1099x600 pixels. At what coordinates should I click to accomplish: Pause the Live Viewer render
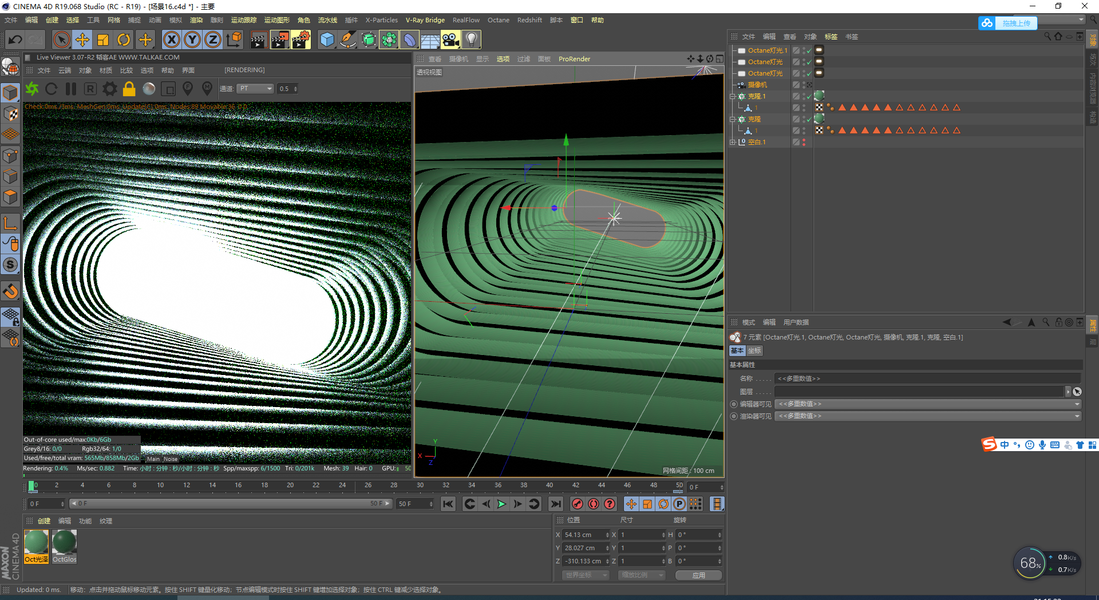[x=71, y=89]
